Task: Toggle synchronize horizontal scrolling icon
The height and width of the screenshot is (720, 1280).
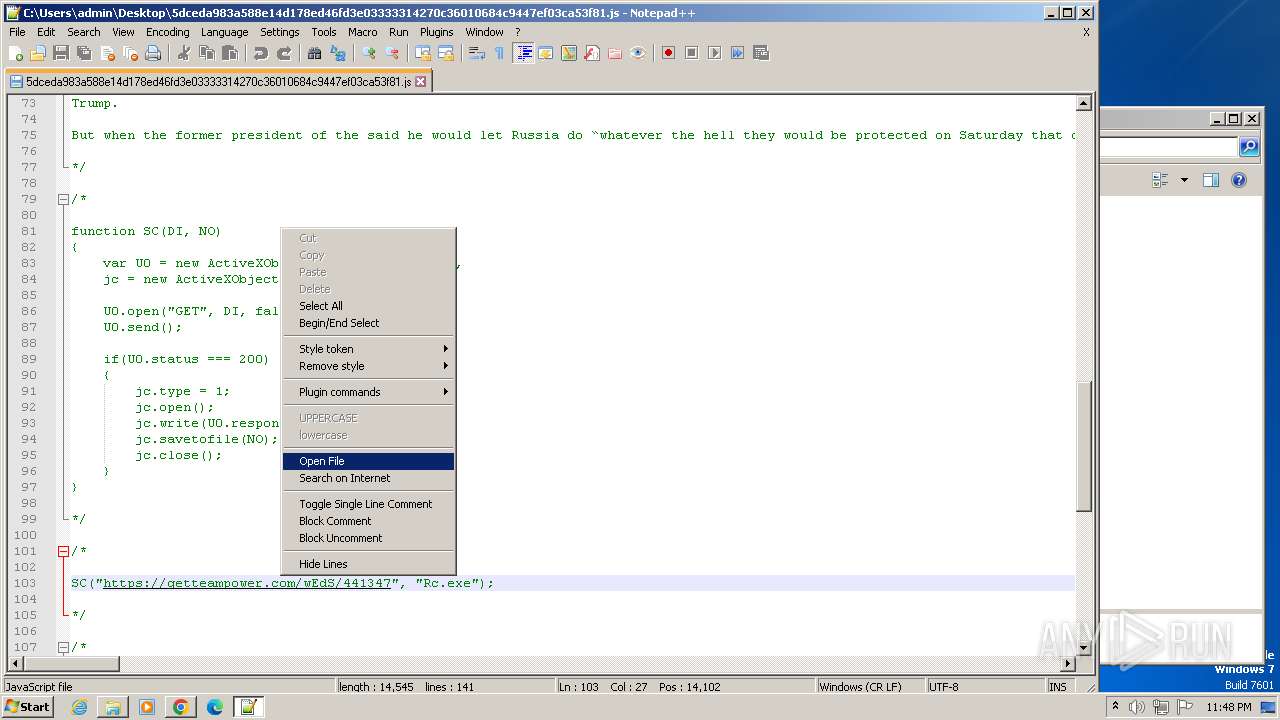Action: click(x=446, y=53)
